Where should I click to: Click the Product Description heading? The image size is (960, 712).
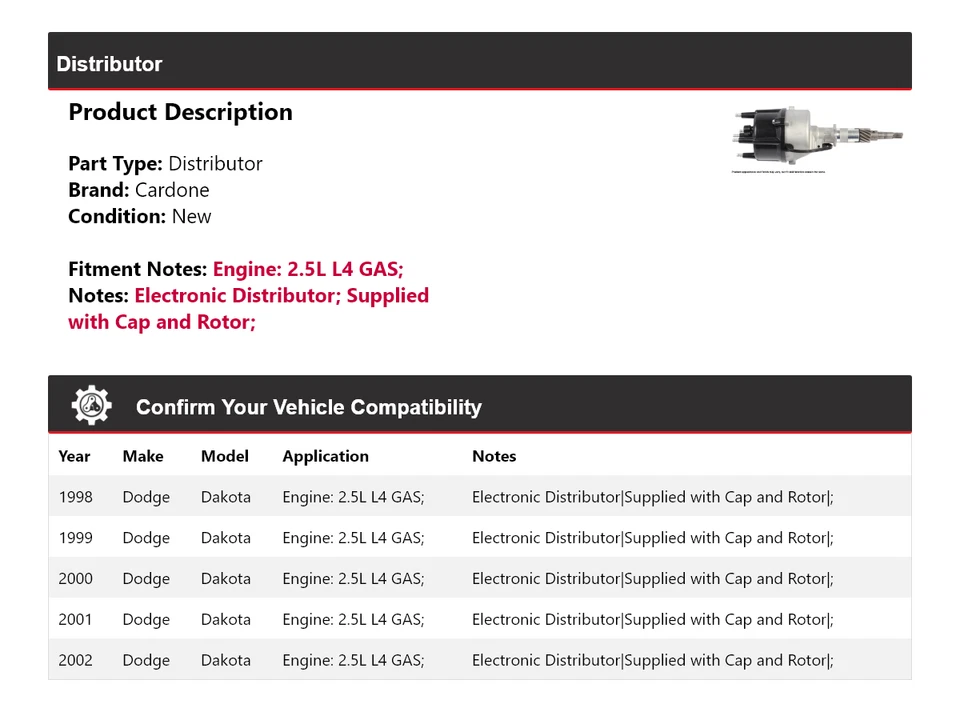click(180, 112)
